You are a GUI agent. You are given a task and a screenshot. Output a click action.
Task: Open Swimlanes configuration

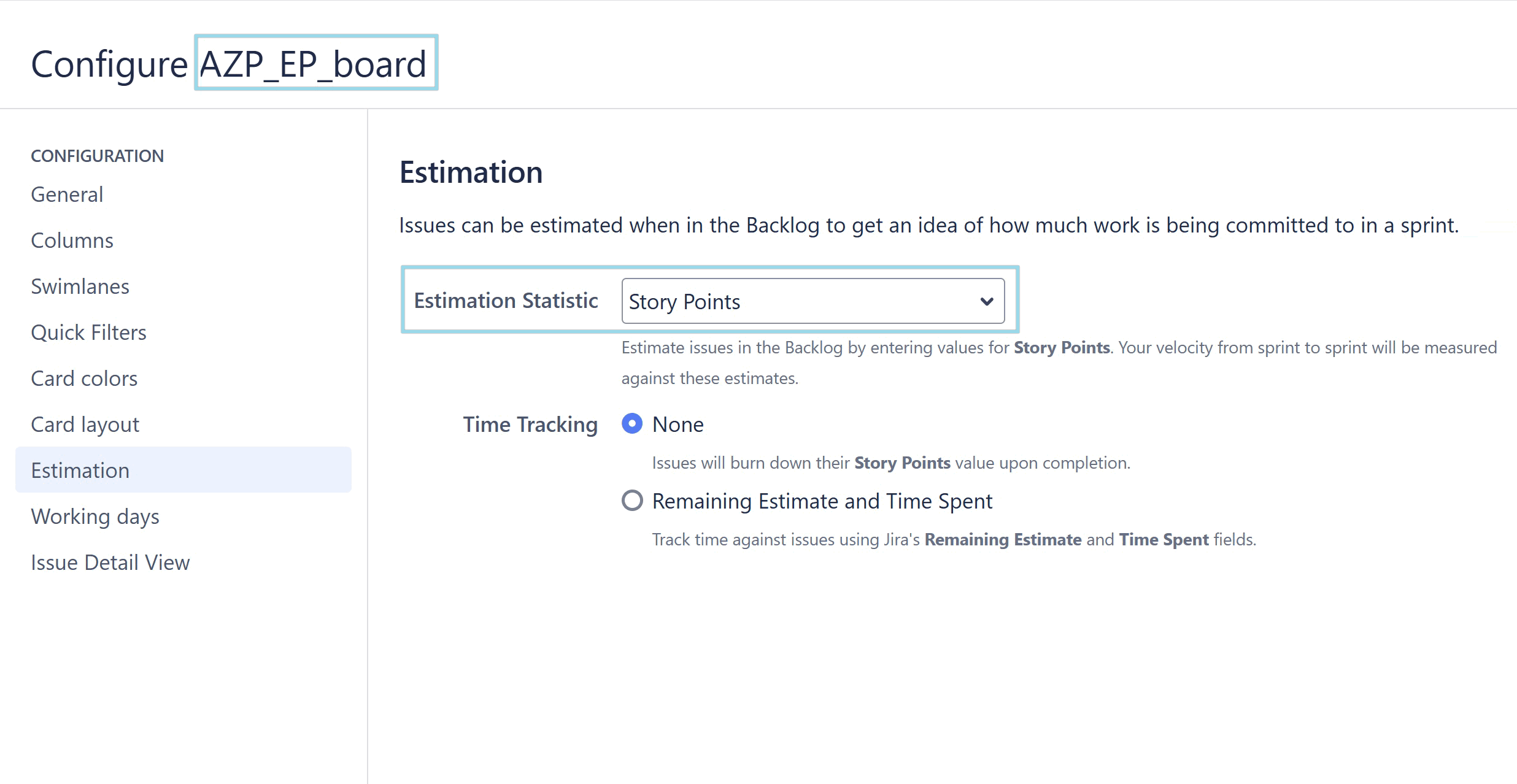point(80,286)
